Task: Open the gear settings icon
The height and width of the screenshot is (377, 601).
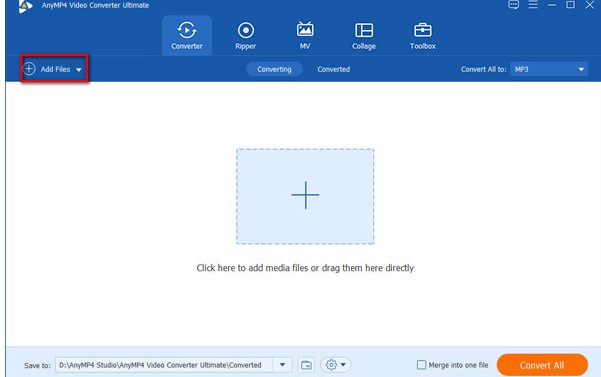Action: [331, 365]
